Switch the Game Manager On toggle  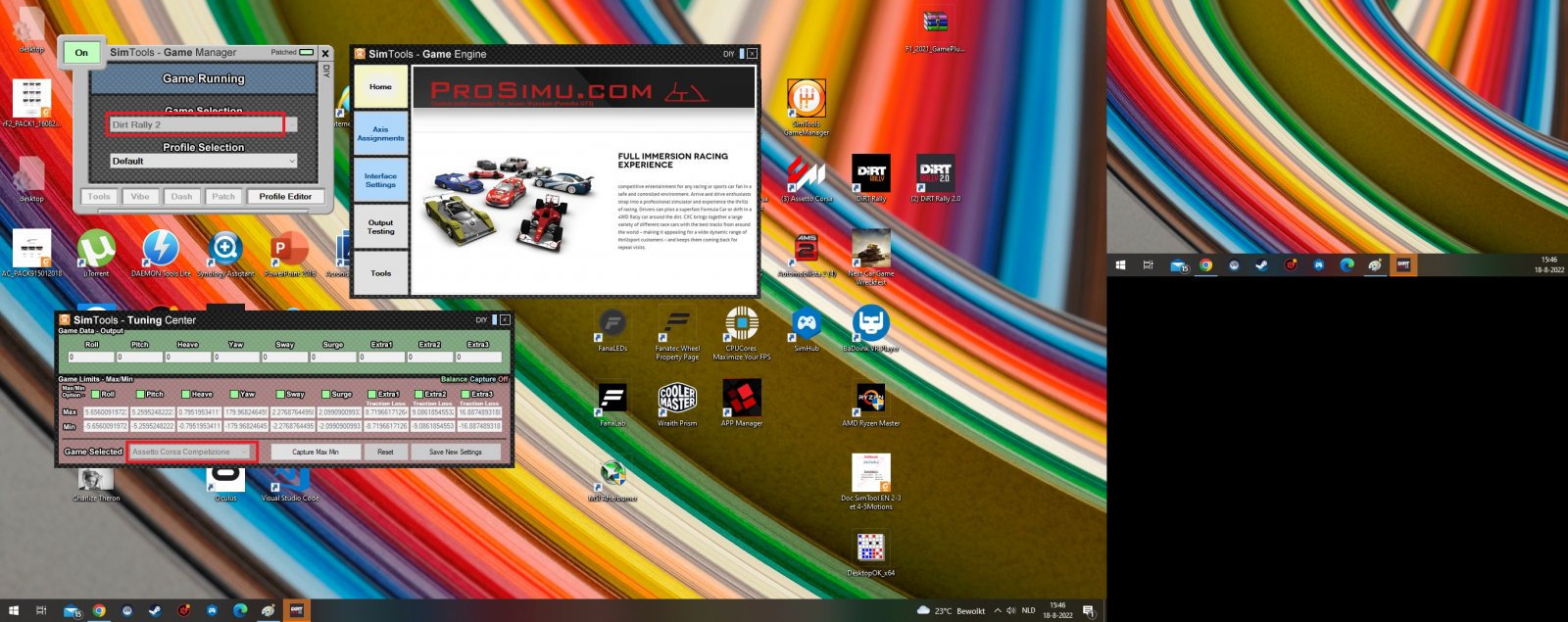click(81, 53)
